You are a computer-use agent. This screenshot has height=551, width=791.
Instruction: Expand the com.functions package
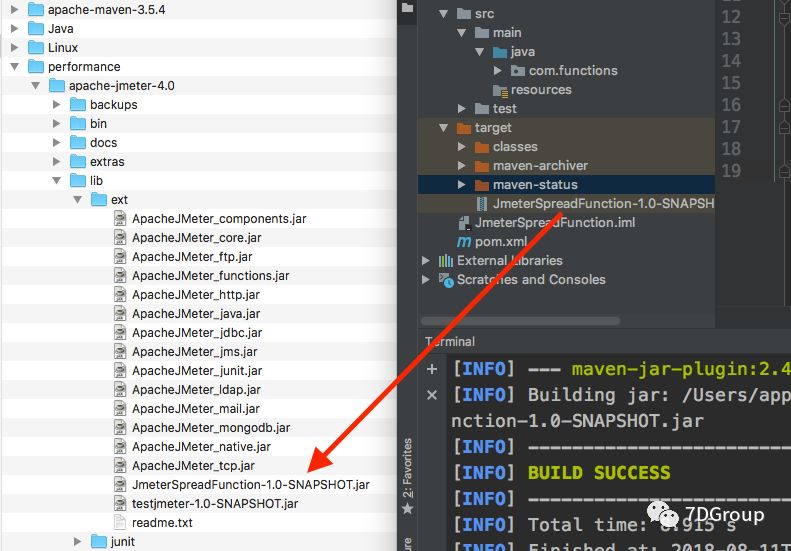click(x=497, y=71)
